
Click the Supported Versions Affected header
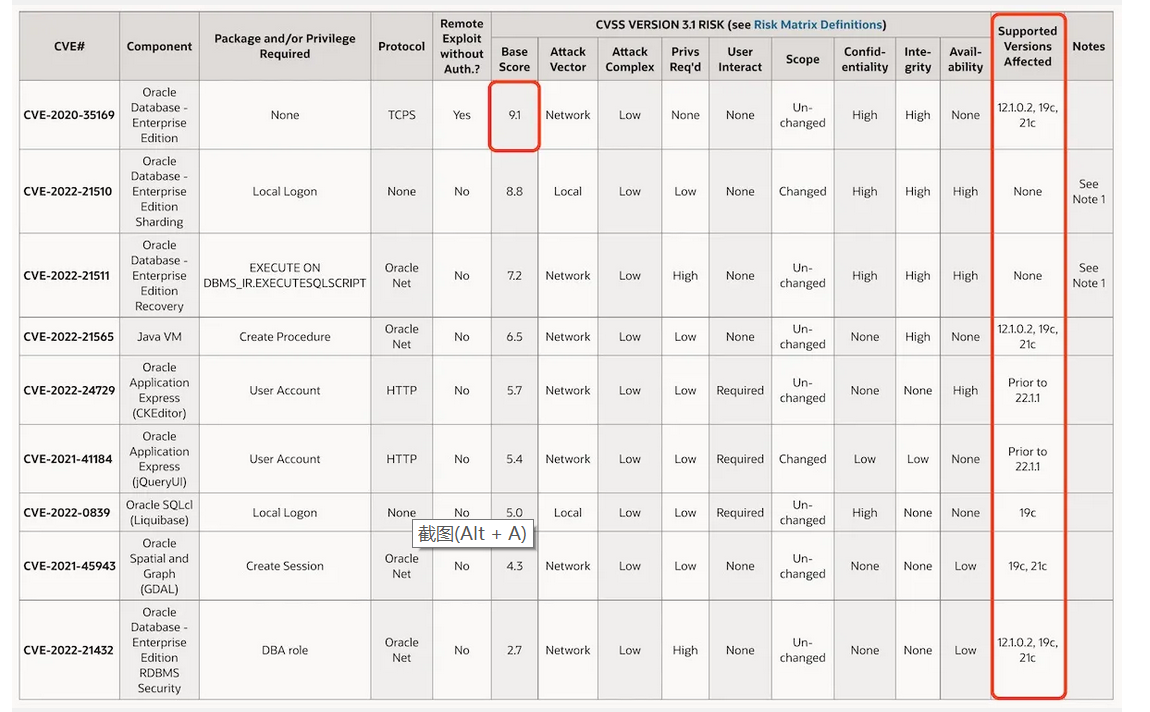click(x=1028, y=46)
